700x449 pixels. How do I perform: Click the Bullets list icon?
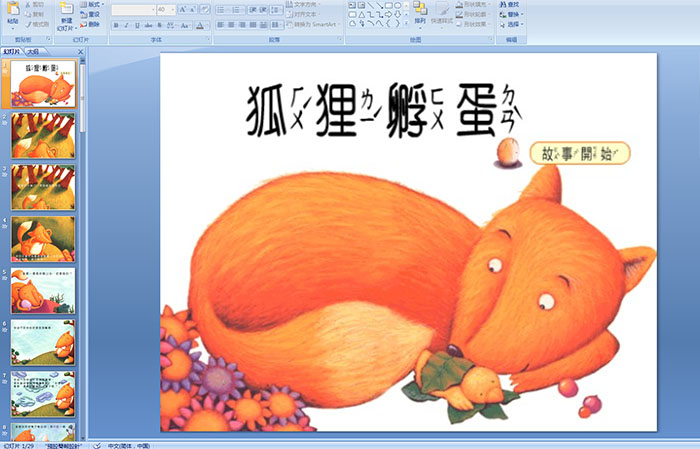click(222, 10)
